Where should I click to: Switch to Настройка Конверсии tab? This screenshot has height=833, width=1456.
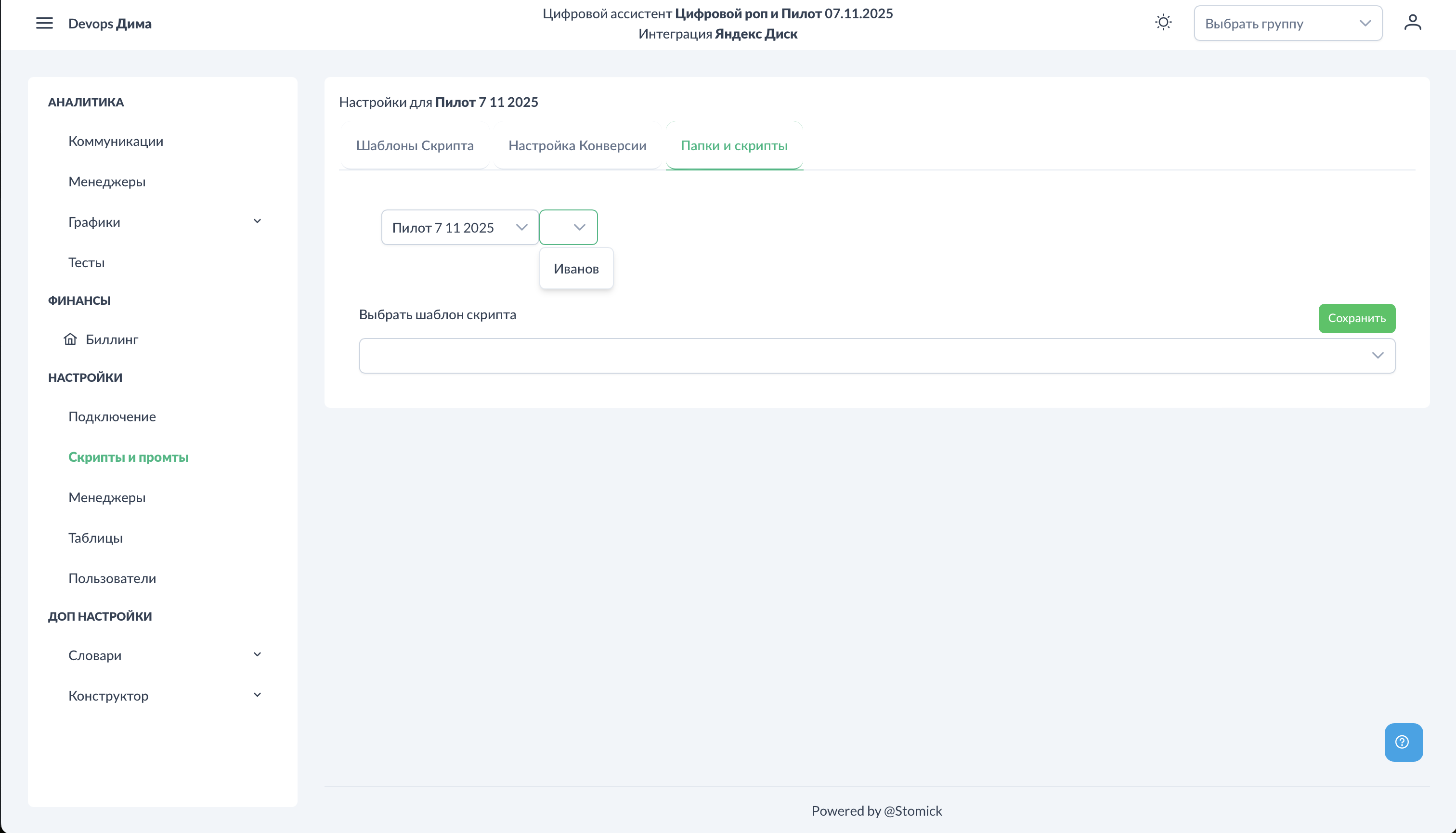tap(577, 146)
